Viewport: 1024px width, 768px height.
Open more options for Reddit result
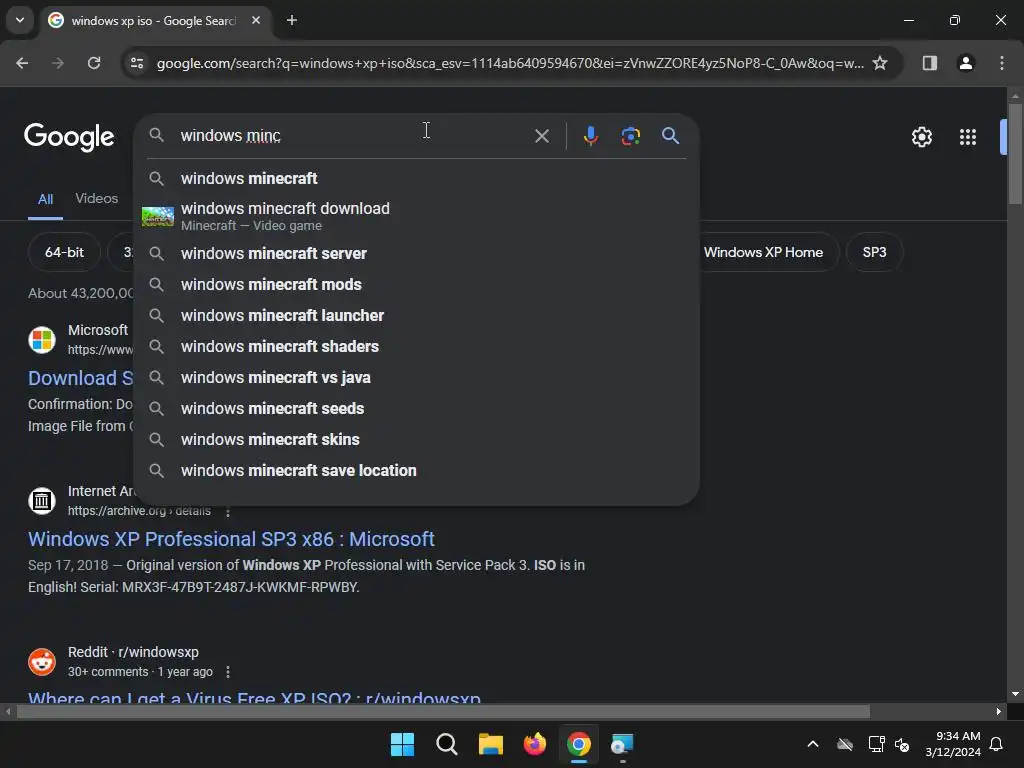[228, 672]
